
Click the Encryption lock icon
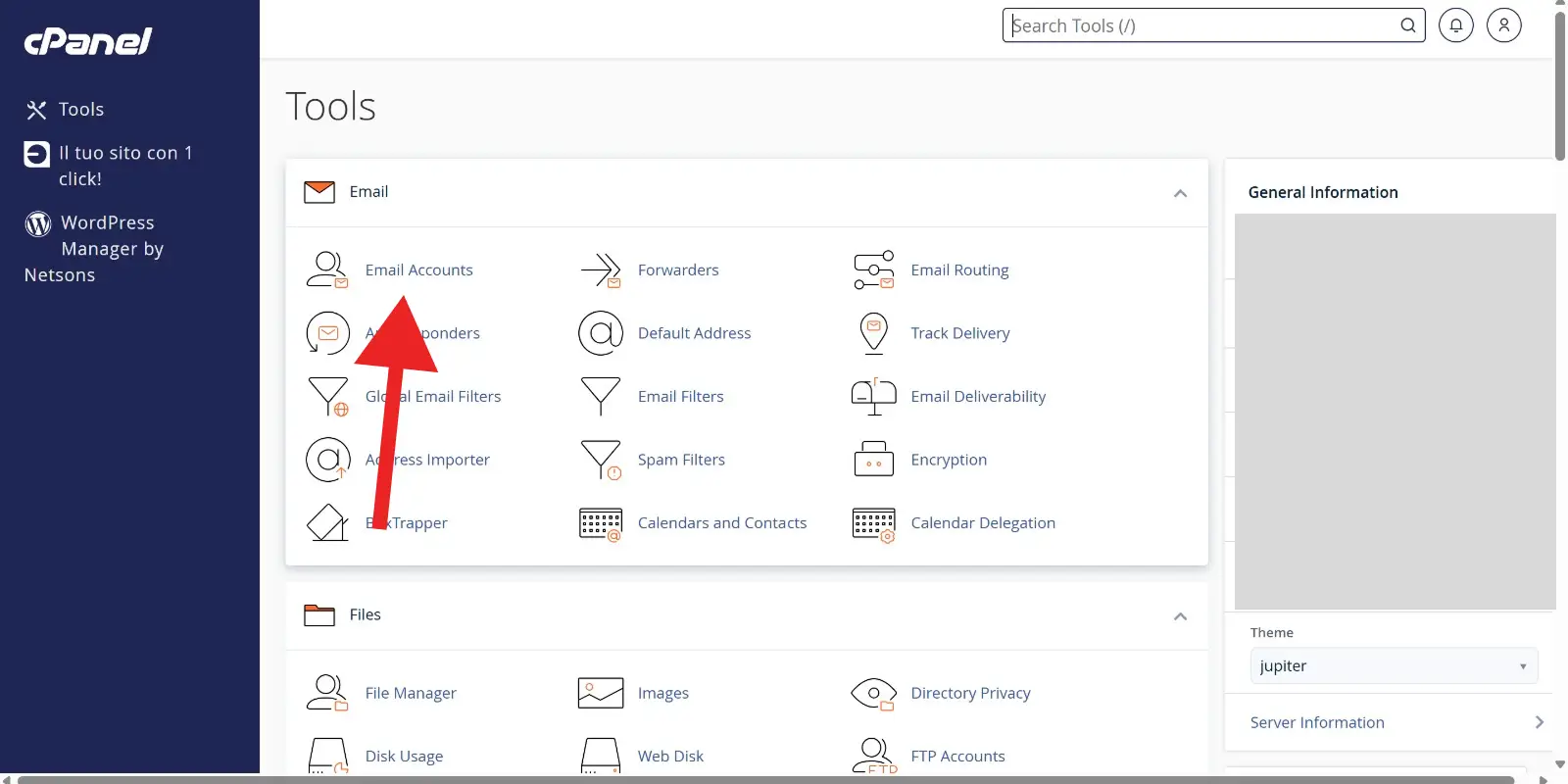point(873,460)
